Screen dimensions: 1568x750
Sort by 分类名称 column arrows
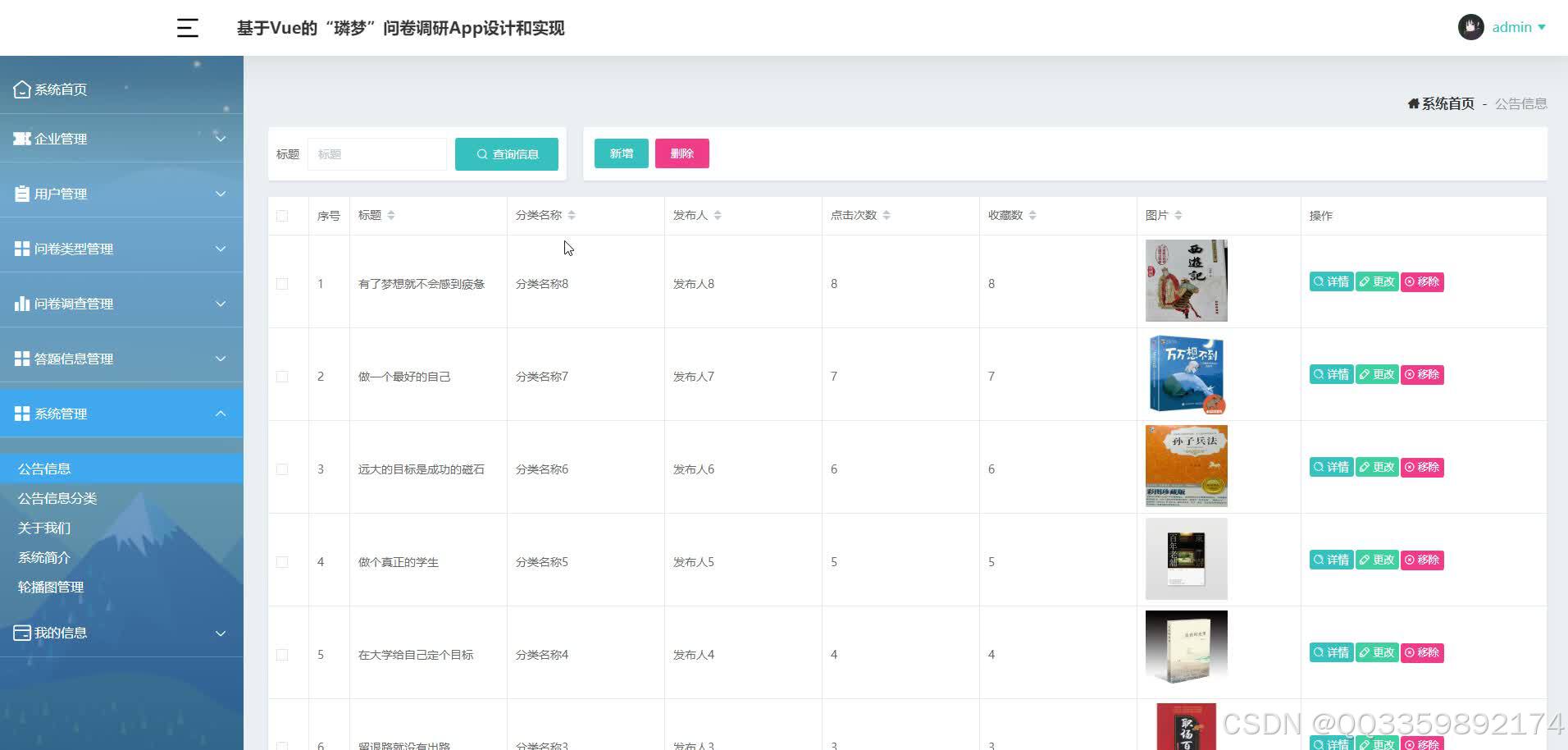click(572, 215)
